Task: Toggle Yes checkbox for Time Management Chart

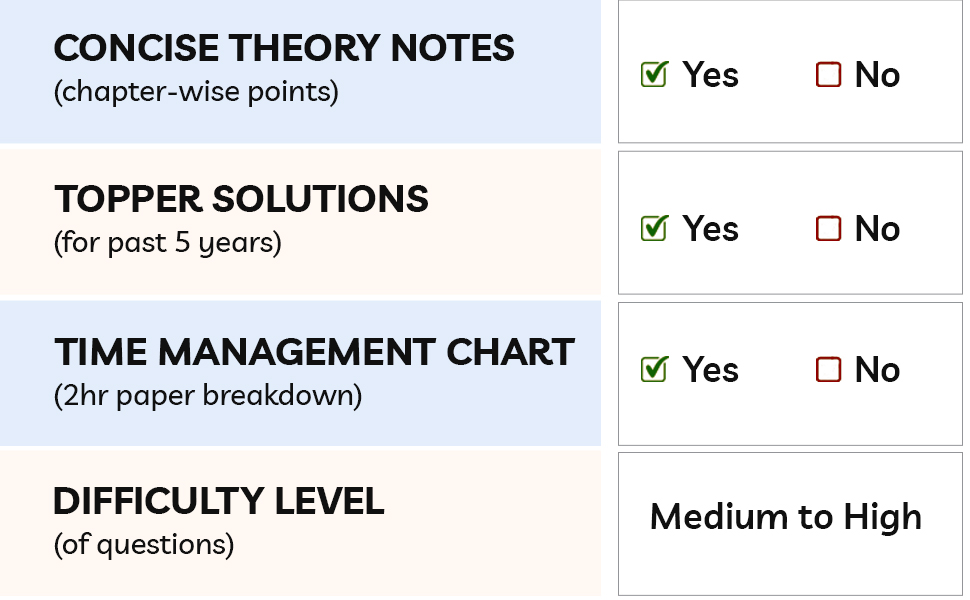Action: tap(653, 370)
